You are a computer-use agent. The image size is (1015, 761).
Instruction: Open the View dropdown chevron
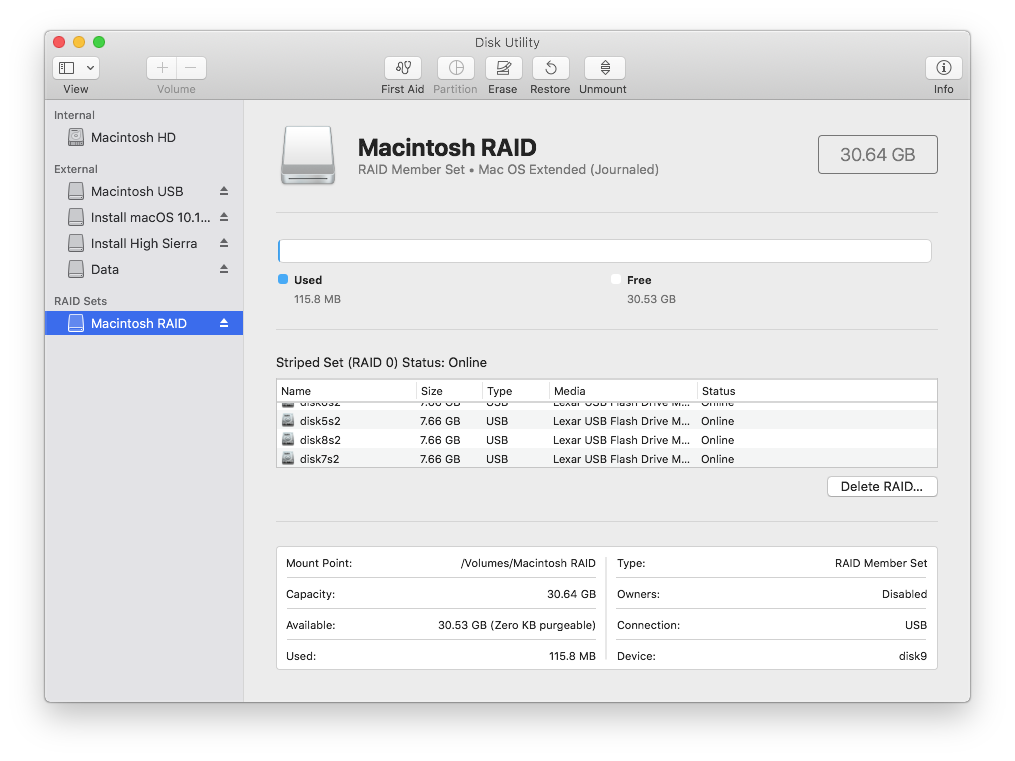[91, 68]
